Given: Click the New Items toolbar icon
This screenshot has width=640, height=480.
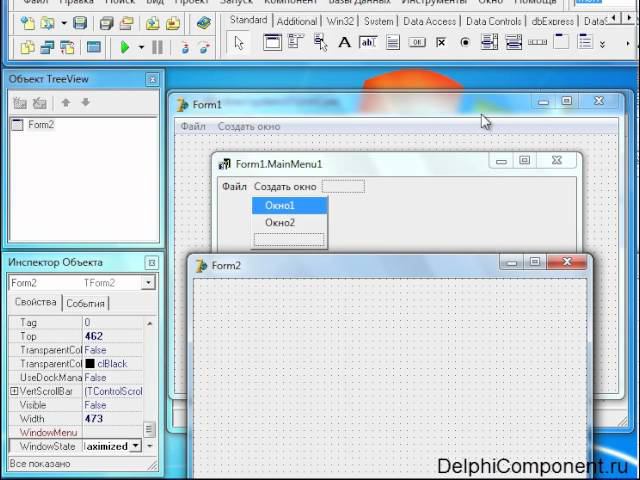Looking at the screenshot, I should coord(28,23).
